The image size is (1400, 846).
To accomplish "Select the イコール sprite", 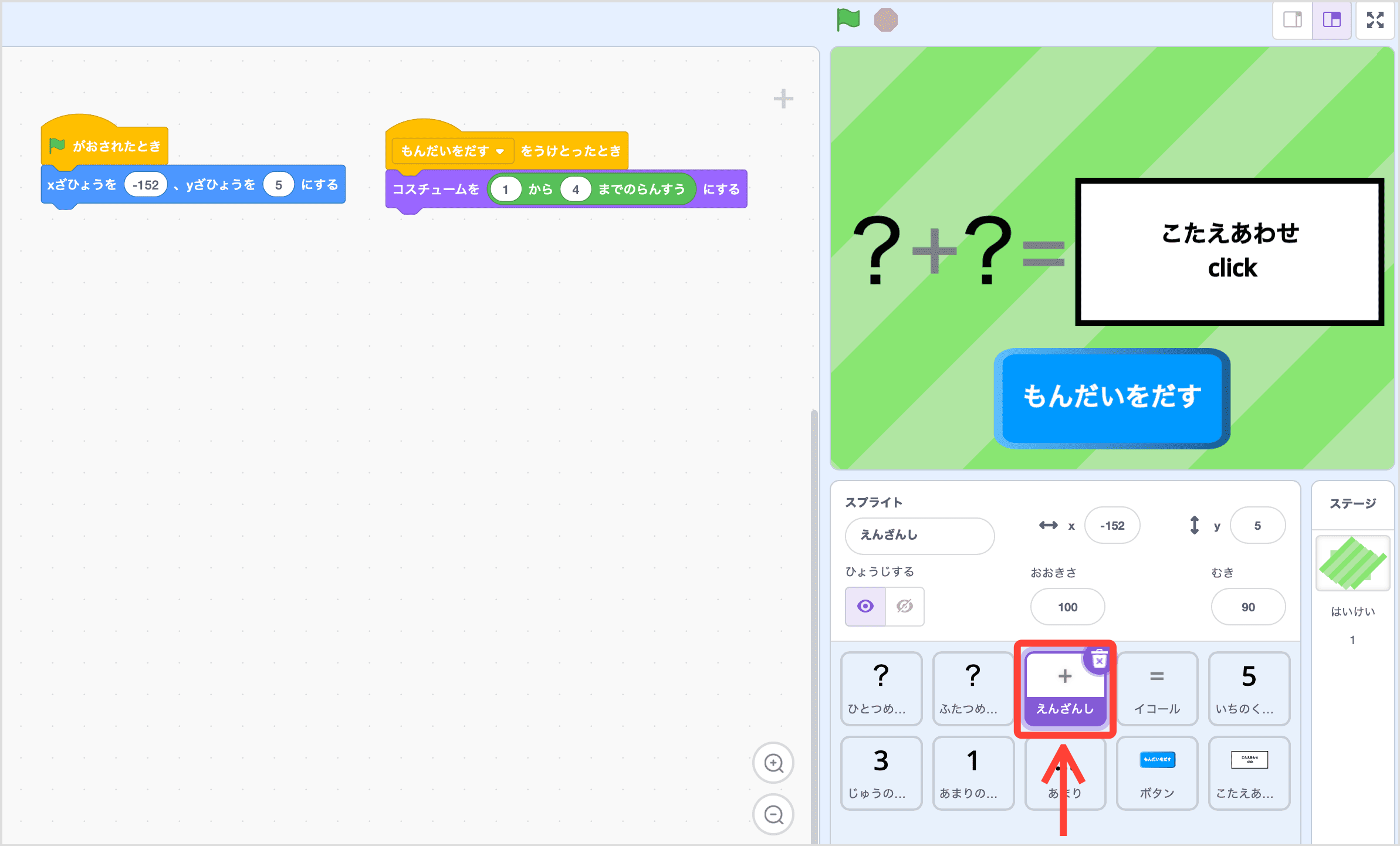I will [1156, 689].
